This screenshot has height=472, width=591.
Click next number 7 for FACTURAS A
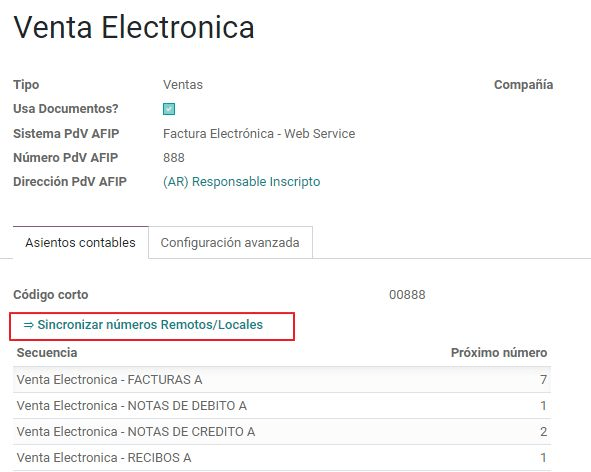[x=543, y=380]
